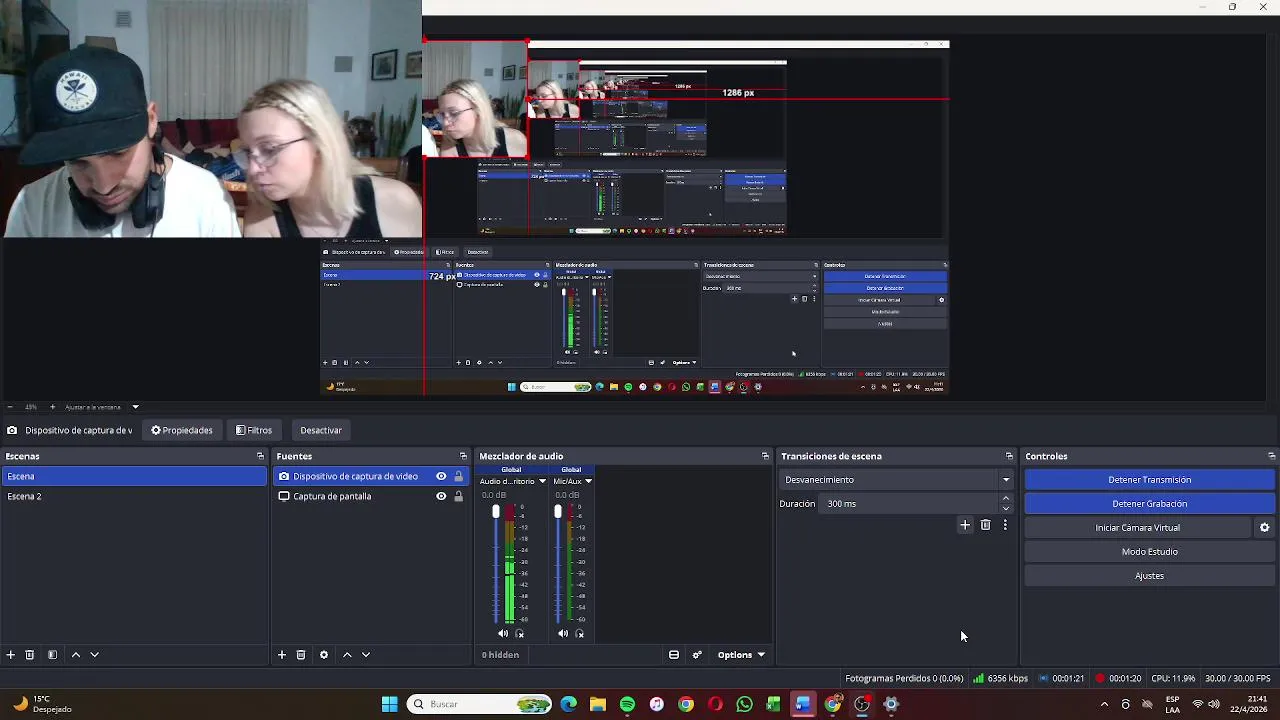Delete selected scene with Escenas trash icon
This screenshot has height=720, width=1280.
pyautogui.click(x=30, y=655)
